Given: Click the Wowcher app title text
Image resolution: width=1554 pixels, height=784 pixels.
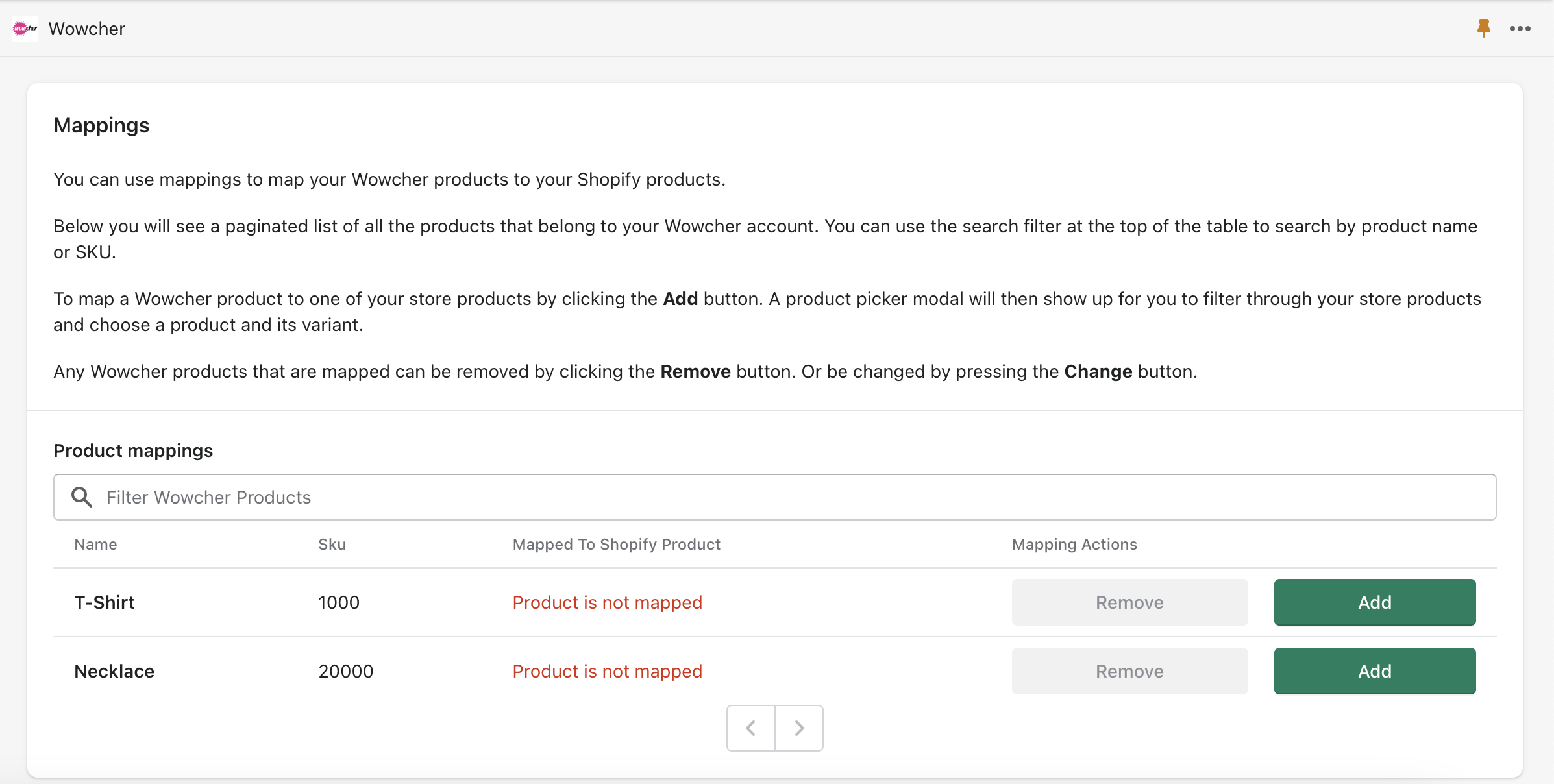Looking at the screenshot, I should coord(87,29).
